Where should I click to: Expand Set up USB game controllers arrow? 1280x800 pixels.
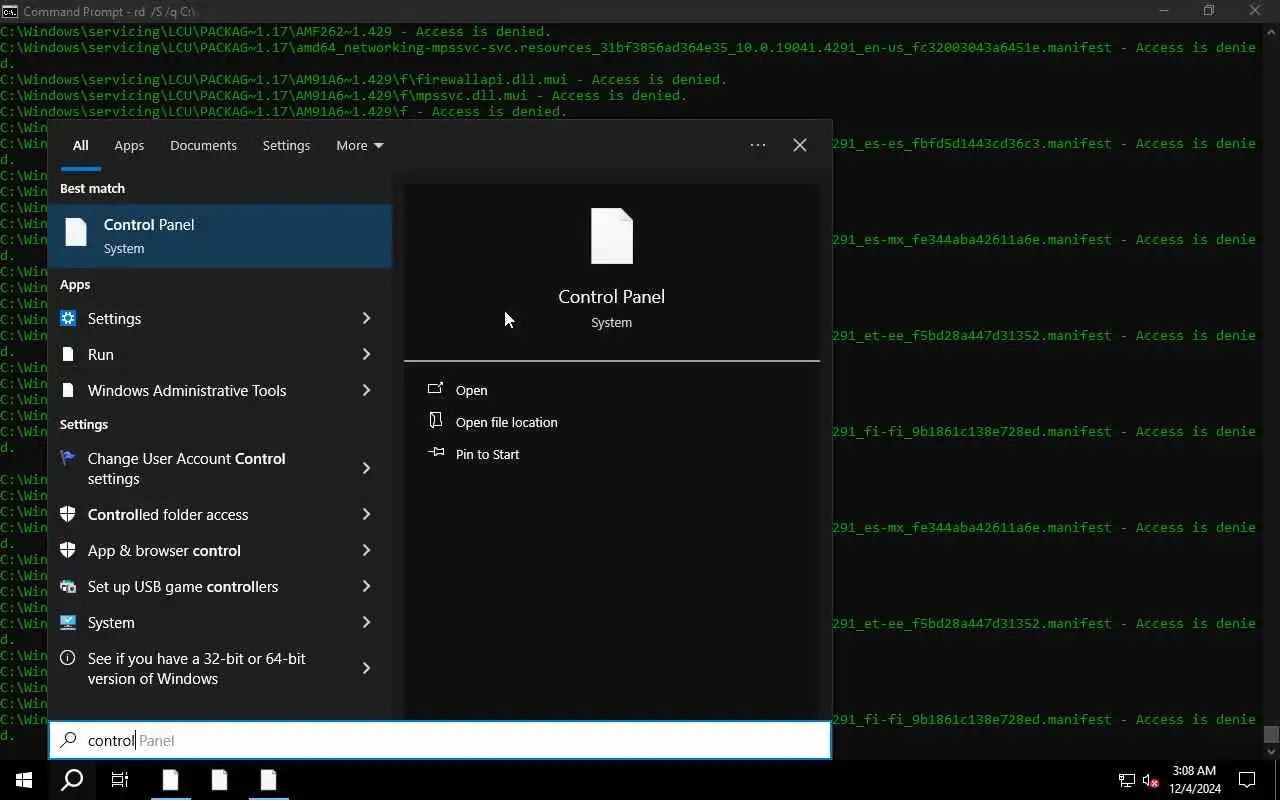[x=366, y=586]
